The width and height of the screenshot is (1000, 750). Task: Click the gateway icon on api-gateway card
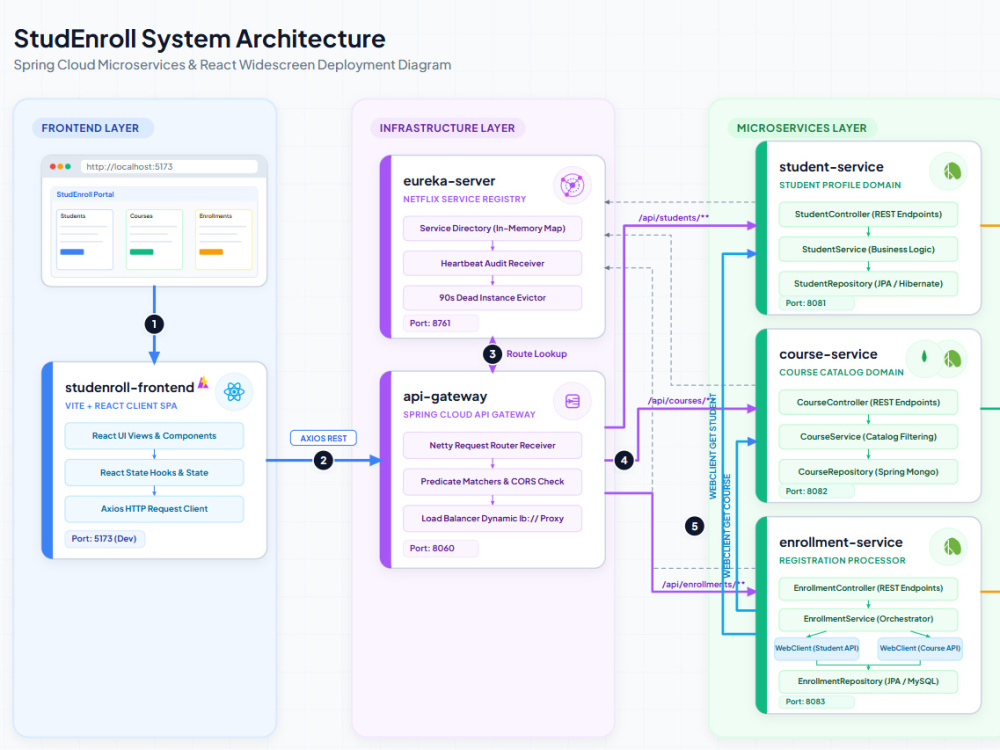pos(572,401)
